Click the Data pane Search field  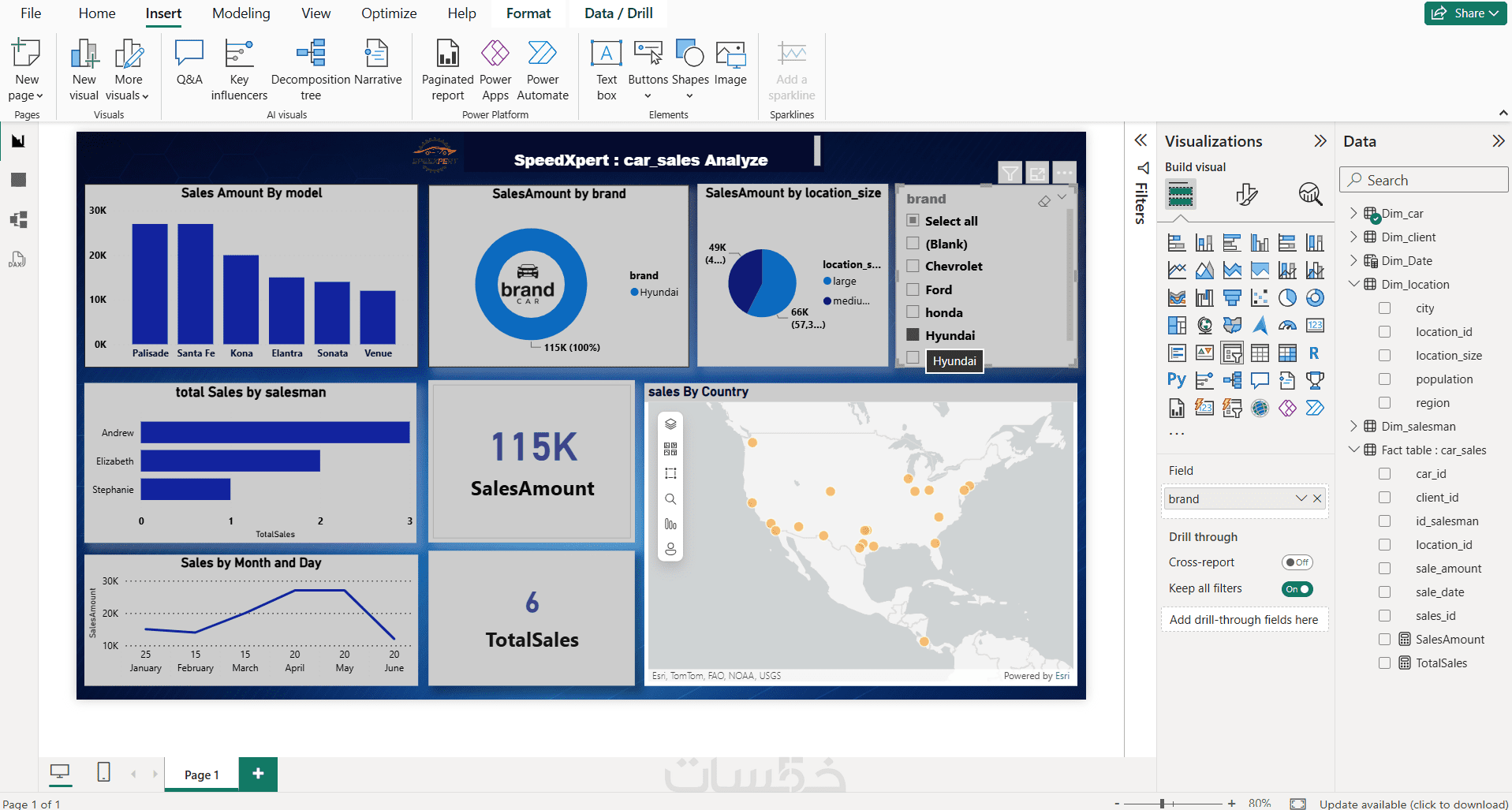(x=1424, y=180)
